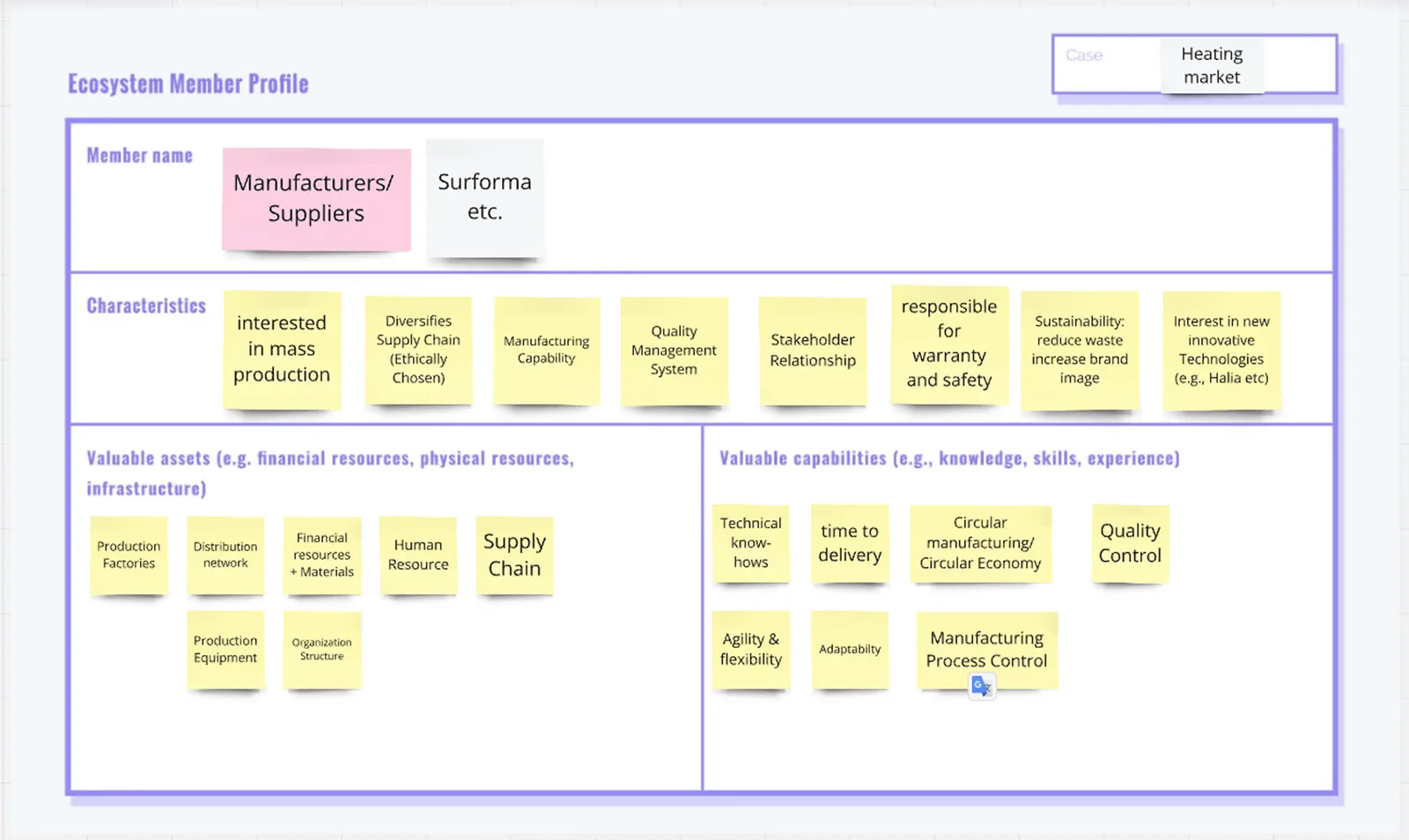Select the Heating market label
The image size is (1409, 840).
tap(1213, 65)
